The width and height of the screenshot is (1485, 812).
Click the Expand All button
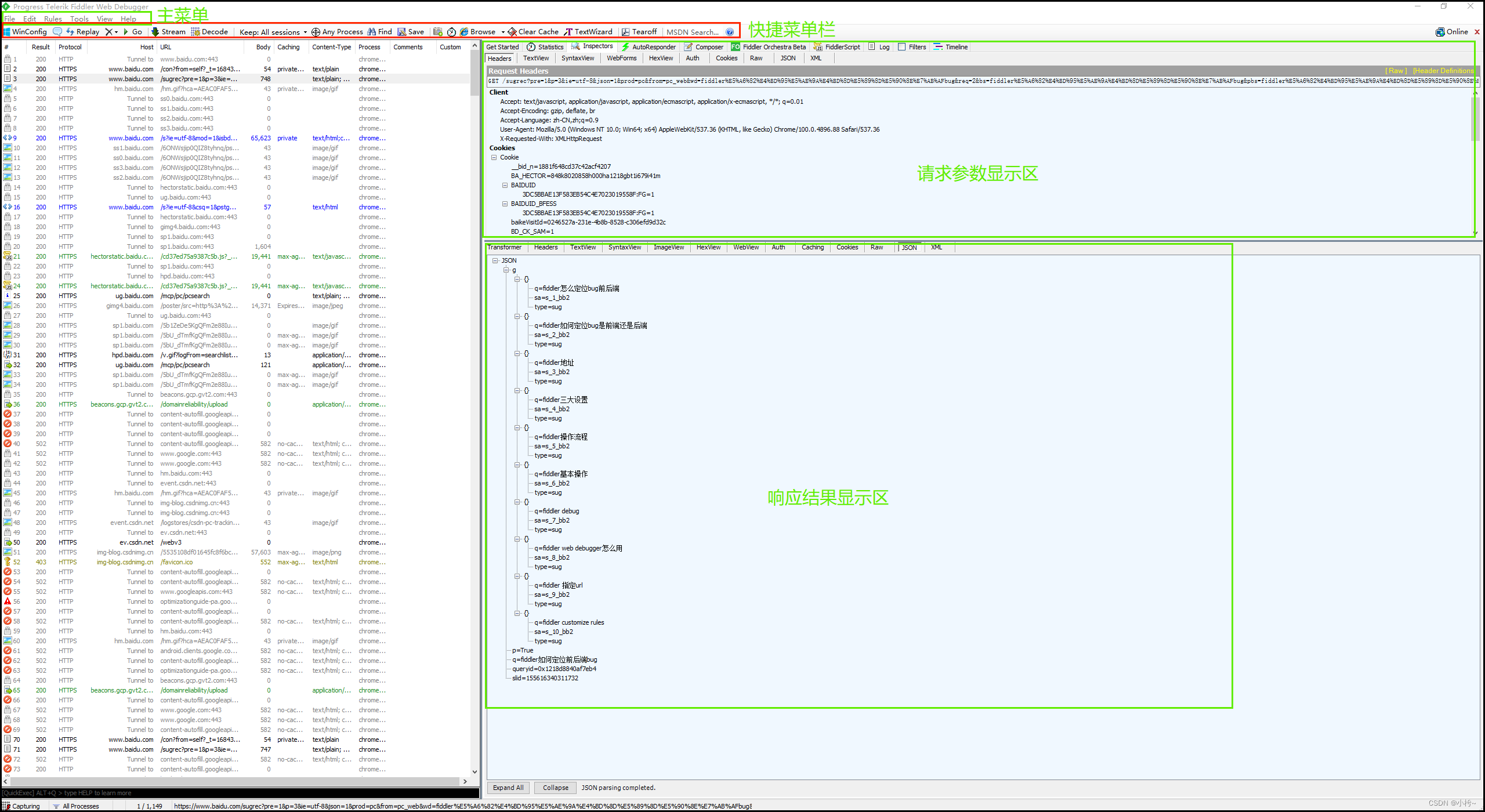[508, 788]
